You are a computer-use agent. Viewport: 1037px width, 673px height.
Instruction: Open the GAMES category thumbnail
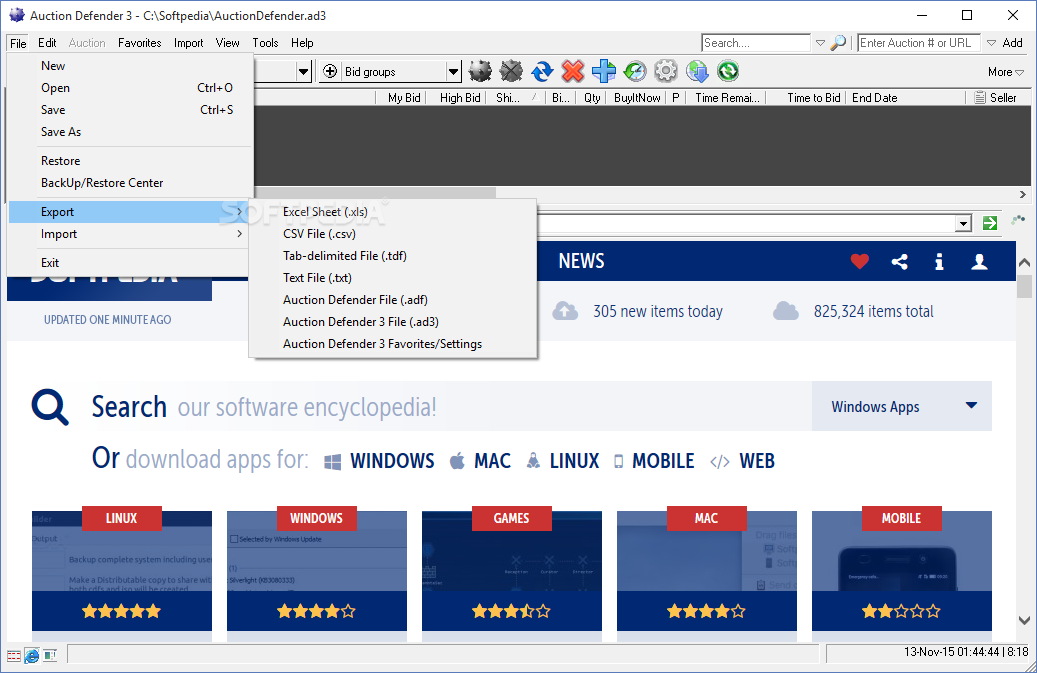click(x=512, y=570)
